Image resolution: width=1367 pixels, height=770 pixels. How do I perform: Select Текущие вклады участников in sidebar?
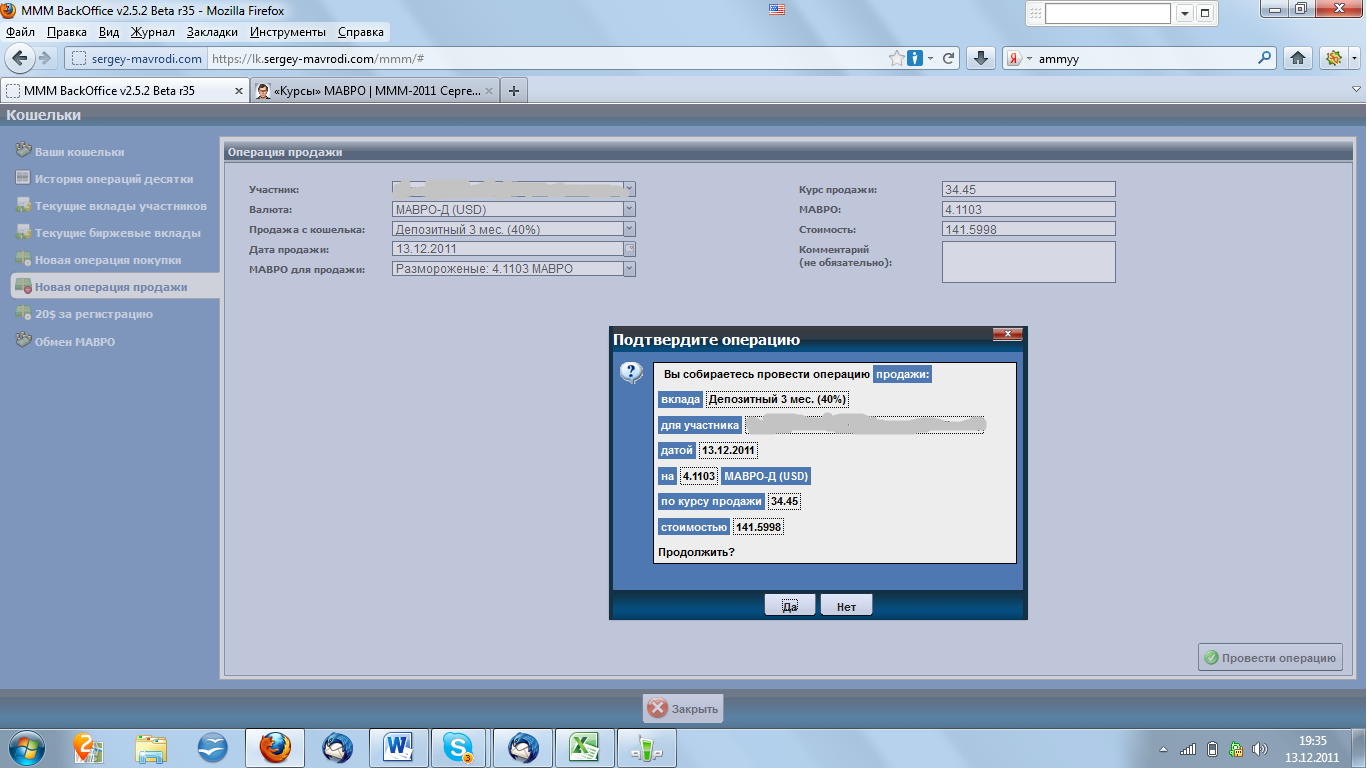tap(120, 206)
